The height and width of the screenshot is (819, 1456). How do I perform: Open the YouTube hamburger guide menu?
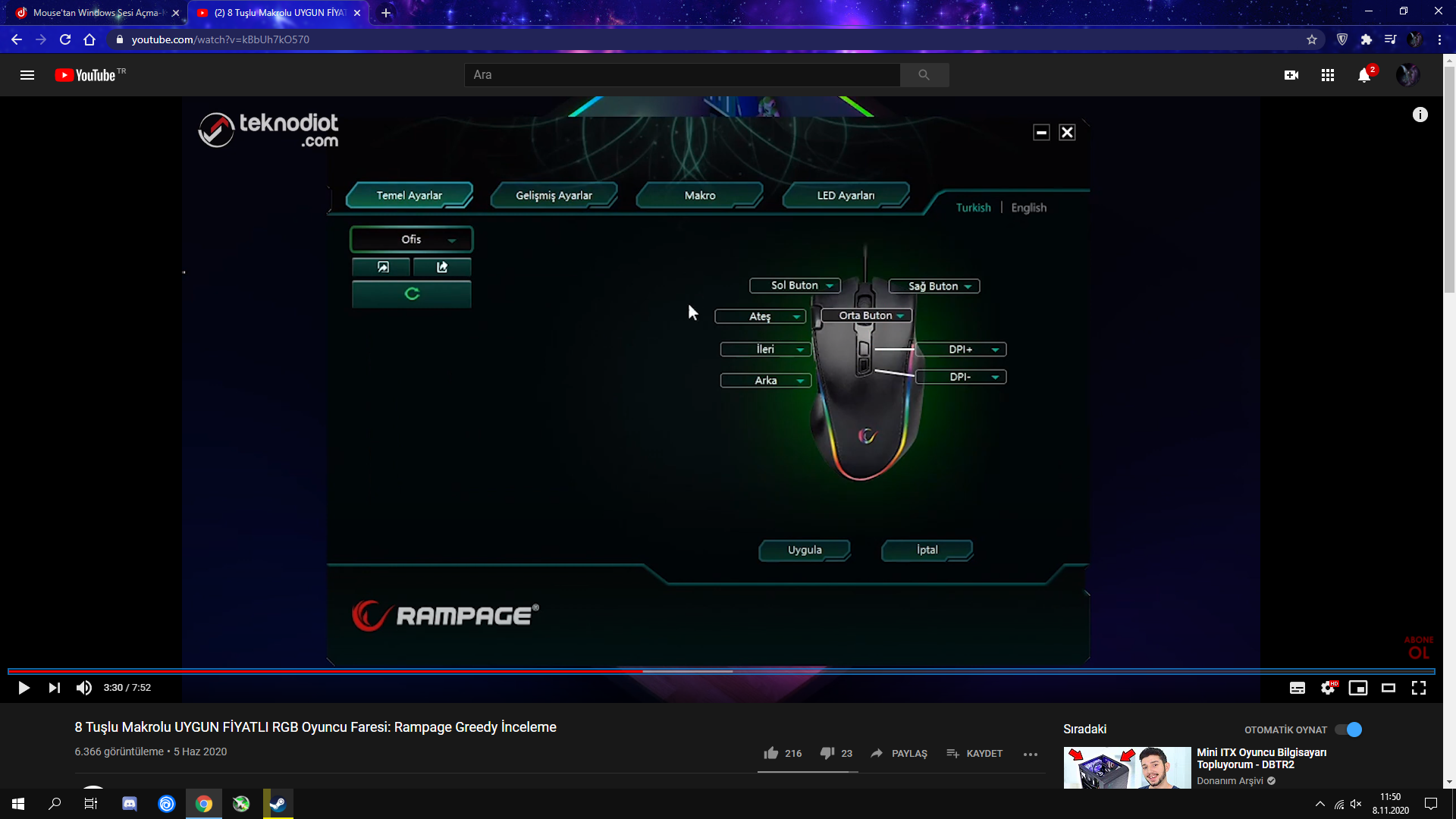click(27, 75)
